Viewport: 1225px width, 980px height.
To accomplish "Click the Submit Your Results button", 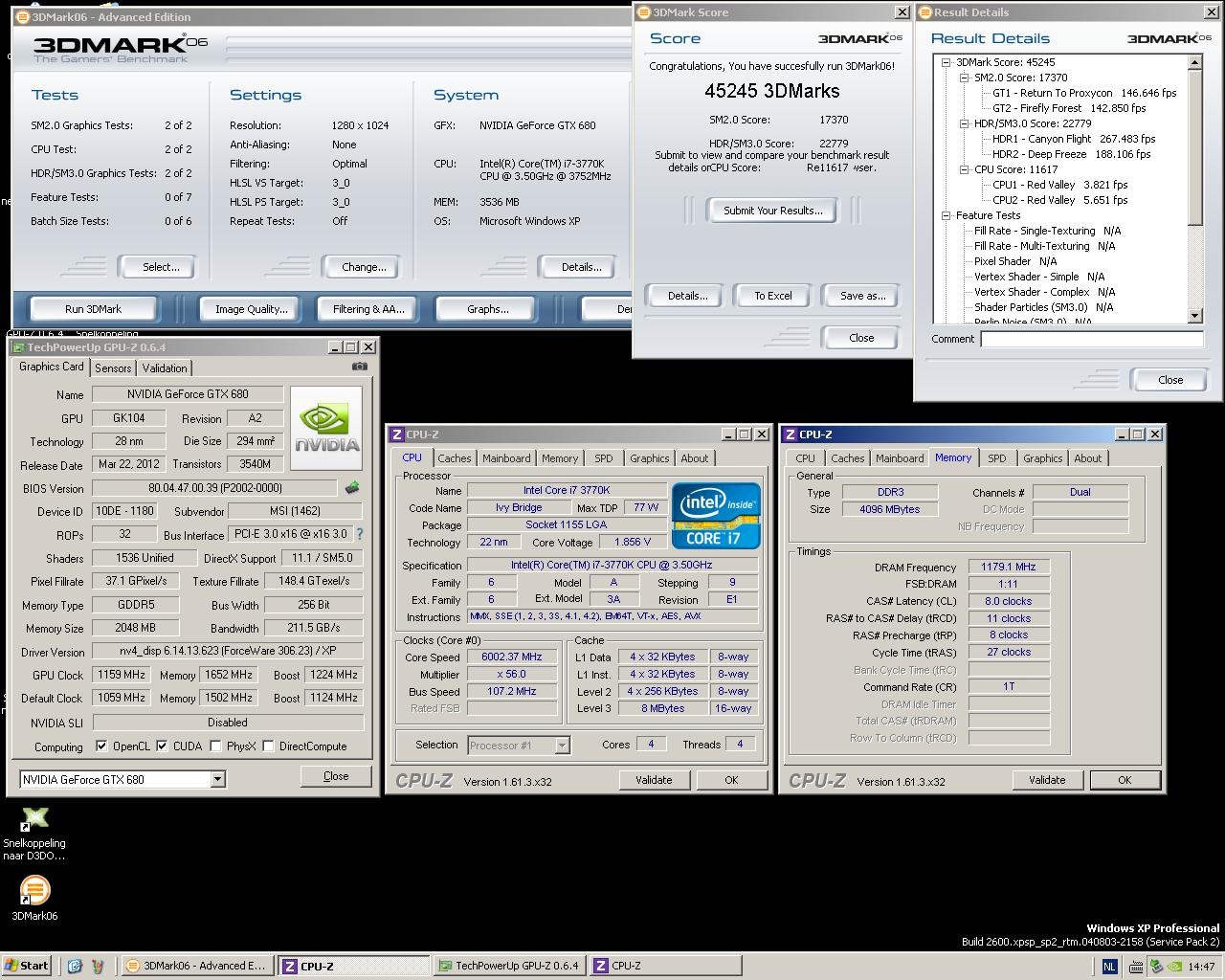I will pyautogui.click(x=772, y=211).
